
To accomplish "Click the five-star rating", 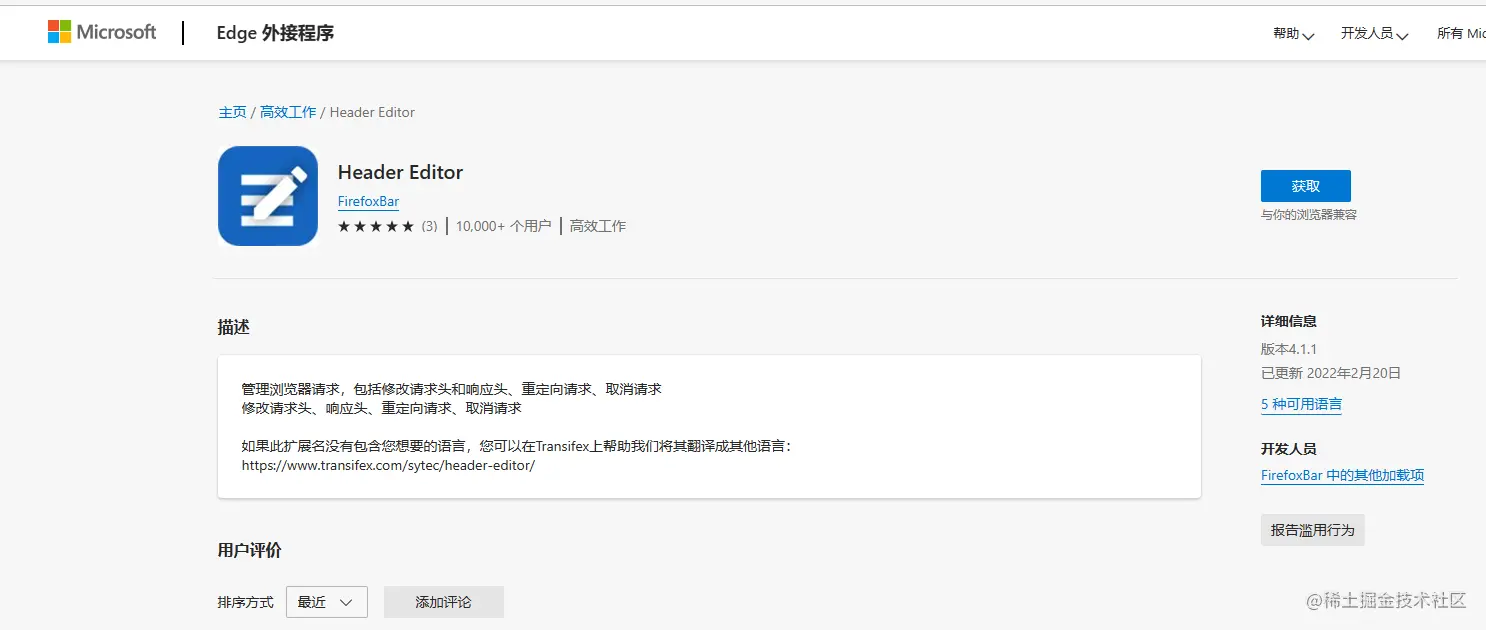I will pos(376,227).
